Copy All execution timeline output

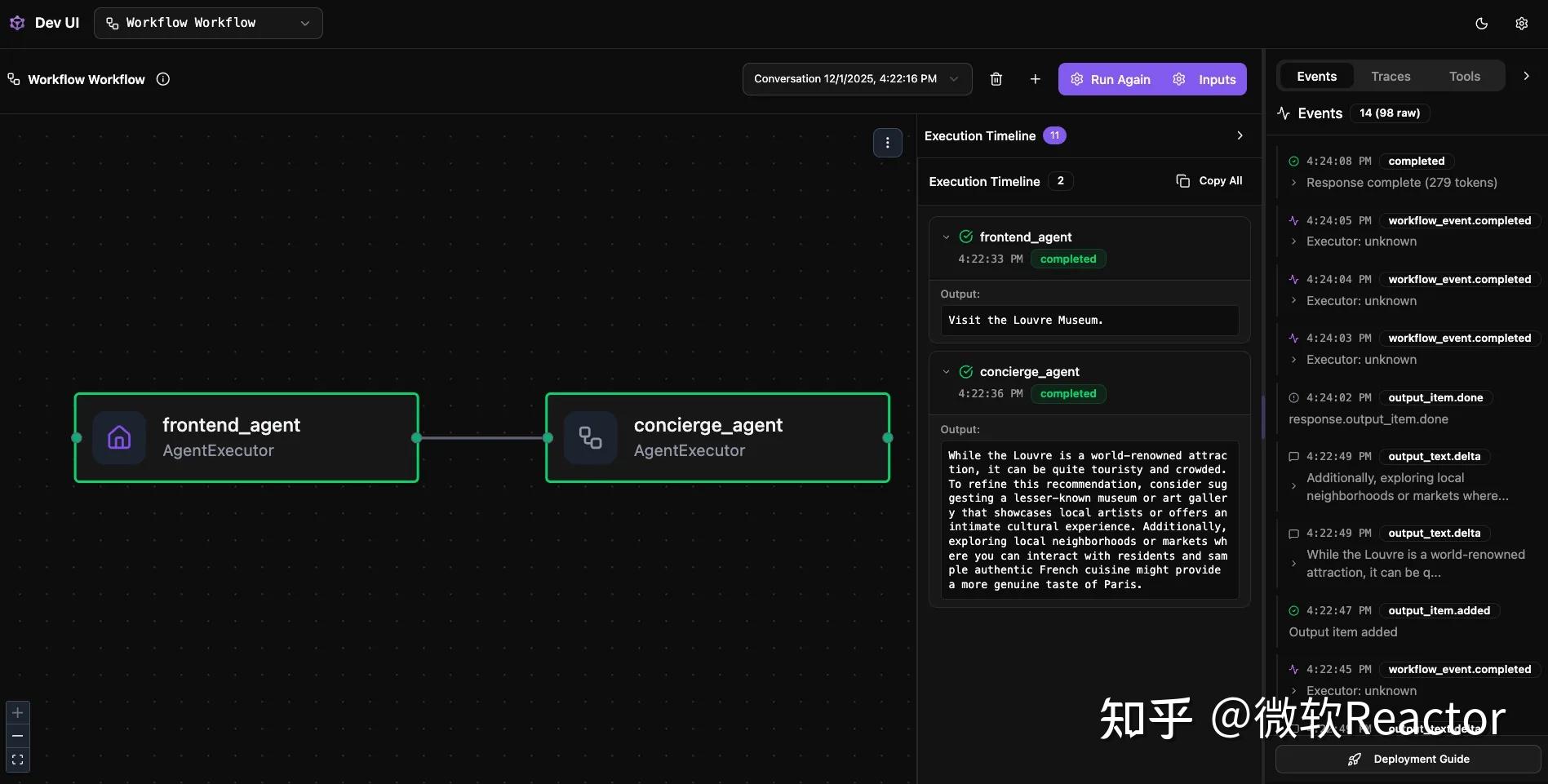(x=1210, y=180)
